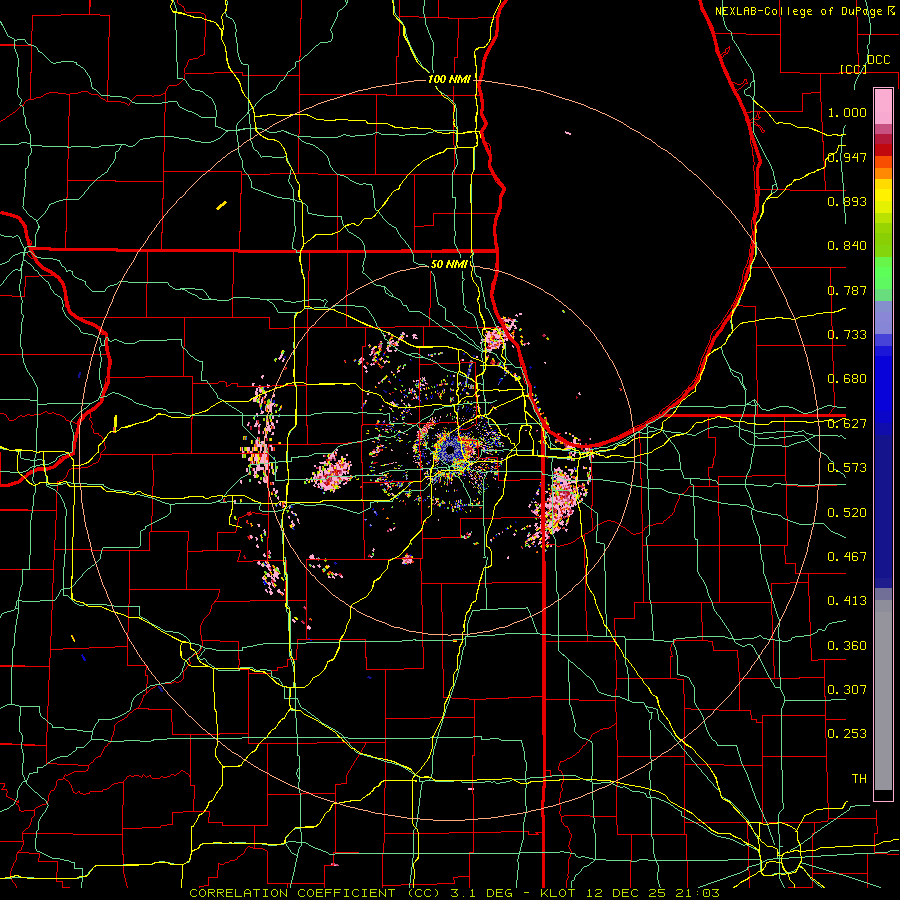Click the 0.787 scale value
This screenshot has height=900, width=900.
coord(847,290)
